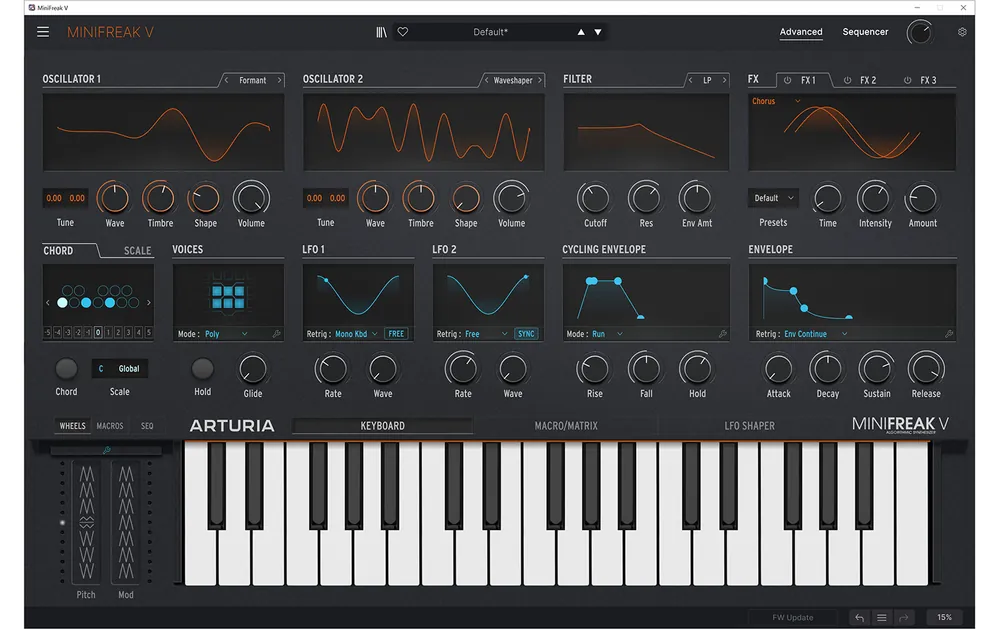
Task: Toggle LFO 2 SYNC mode
Action: [526, 334]
